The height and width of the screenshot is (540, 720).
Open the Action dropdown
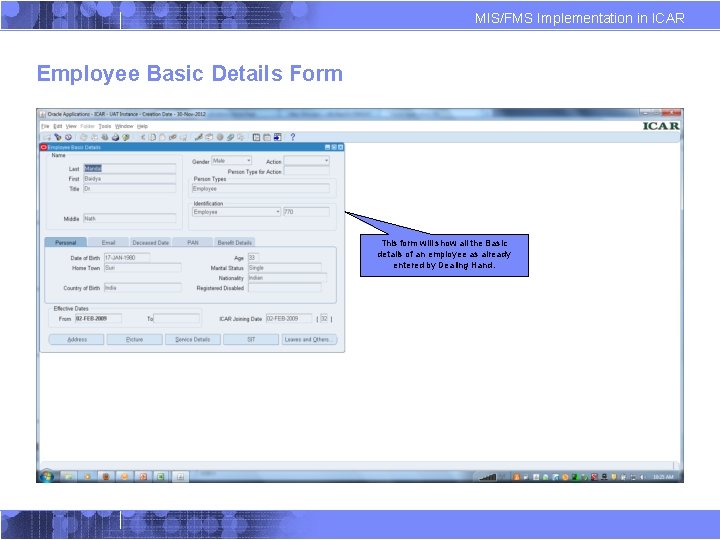coord(306,161)
